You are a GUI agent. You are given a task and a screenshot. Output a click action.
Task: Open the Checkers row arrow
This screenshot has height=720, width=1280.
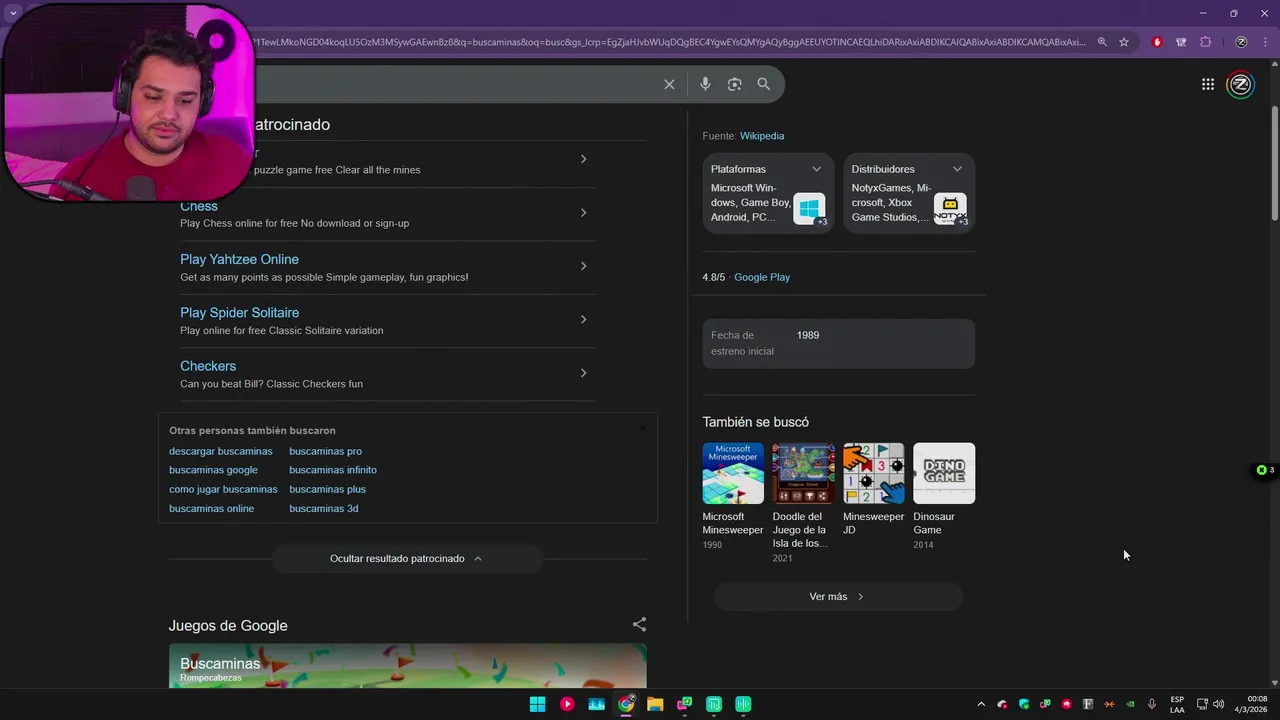pos(583,373)
